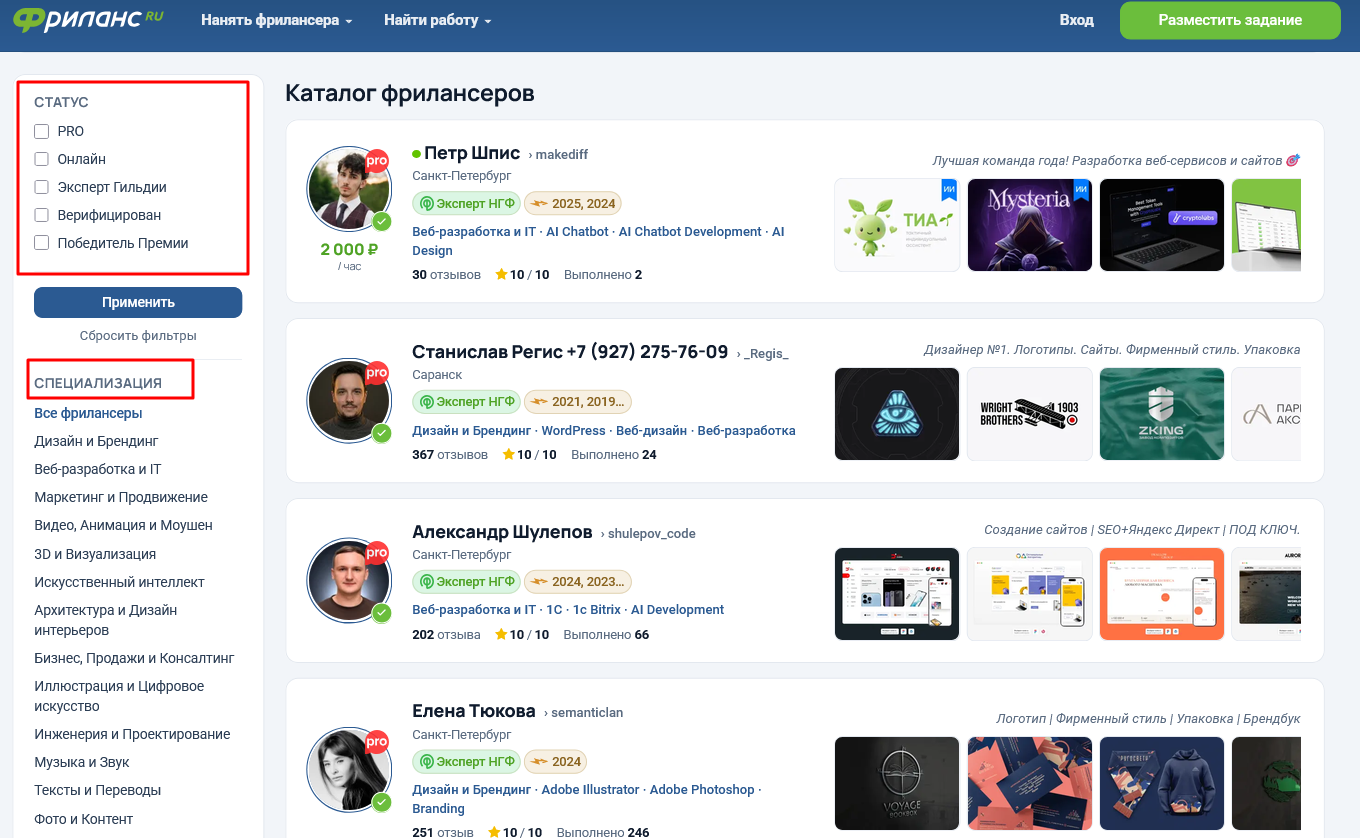Tick the Онлайн status checkbox
Screen dimensions: 1360x838
coord(41,159)
